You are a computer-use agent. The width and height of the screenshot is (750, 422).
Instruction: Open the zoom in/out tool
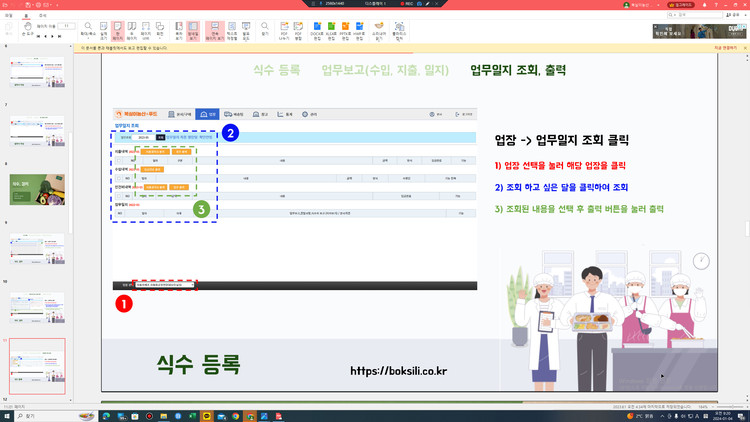[x=88, y=31]
